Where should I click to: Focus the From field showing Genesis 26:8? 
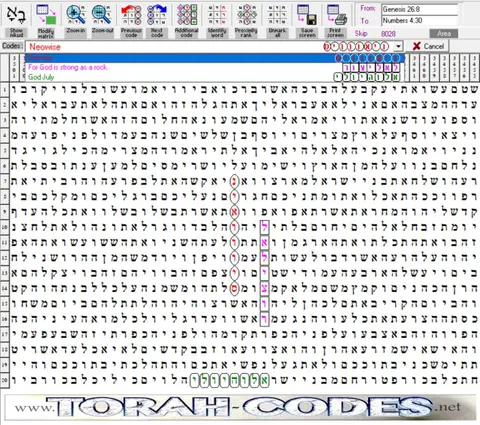point(420,9)
